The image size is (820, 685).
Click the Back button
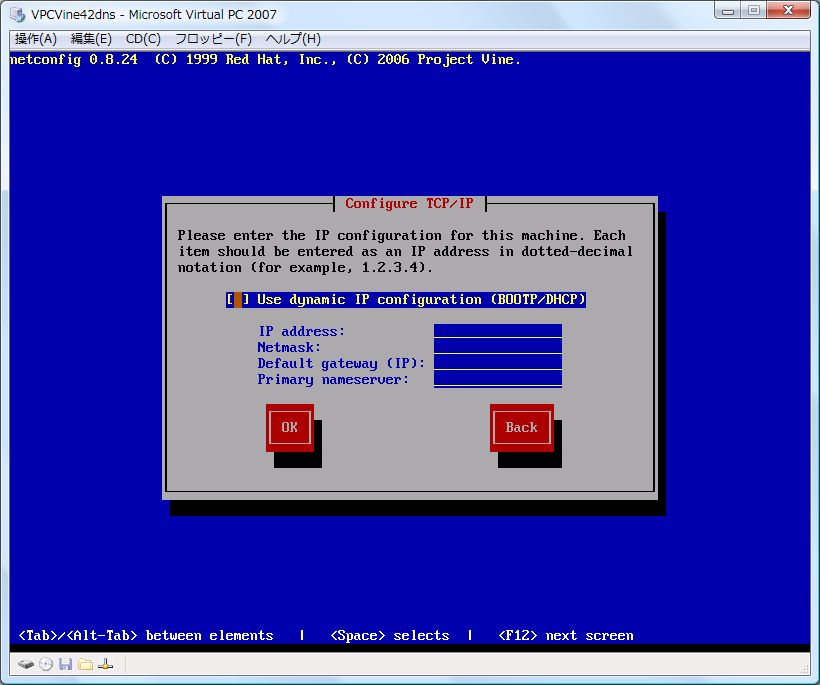[x=521, y=428]
